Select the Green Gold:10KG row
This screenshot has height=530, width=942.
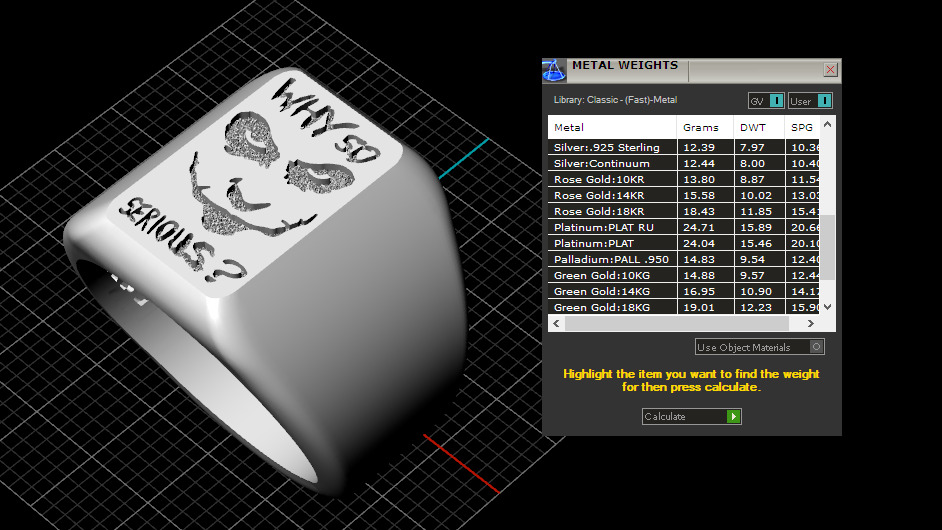tap(684, 275)
